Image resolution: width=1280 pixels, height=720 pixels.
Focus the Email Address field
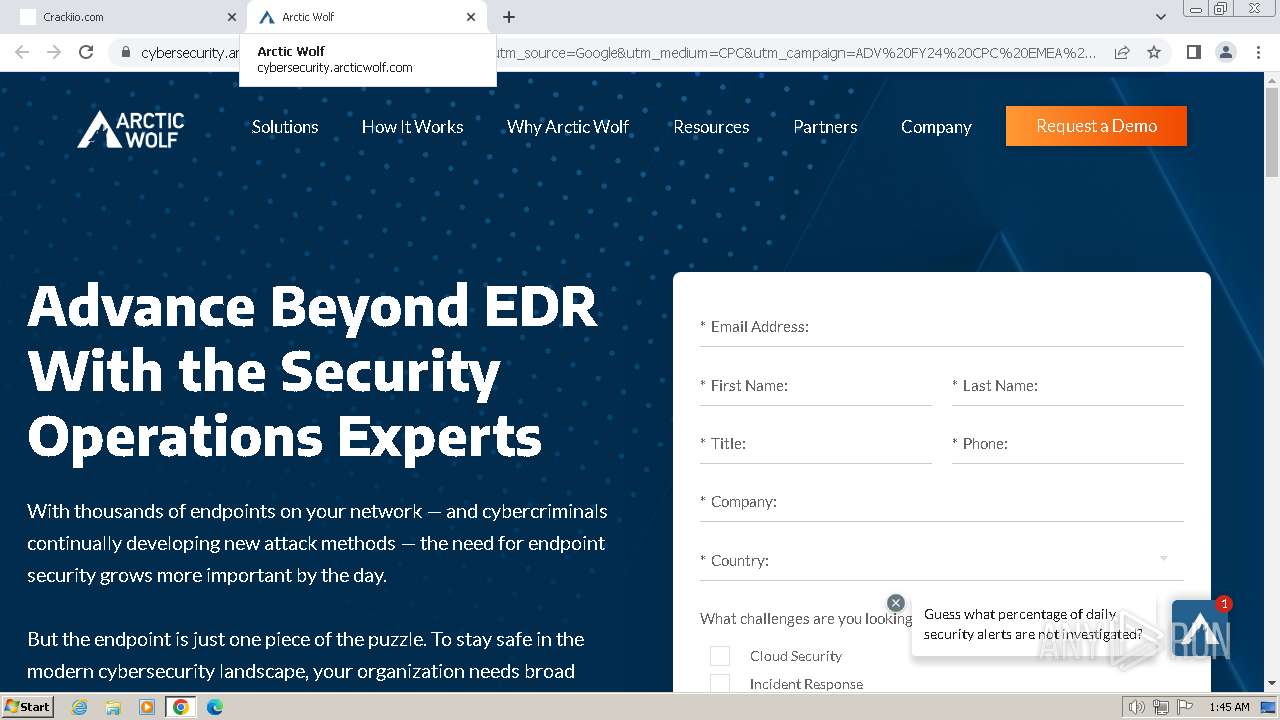pos(942,327)
